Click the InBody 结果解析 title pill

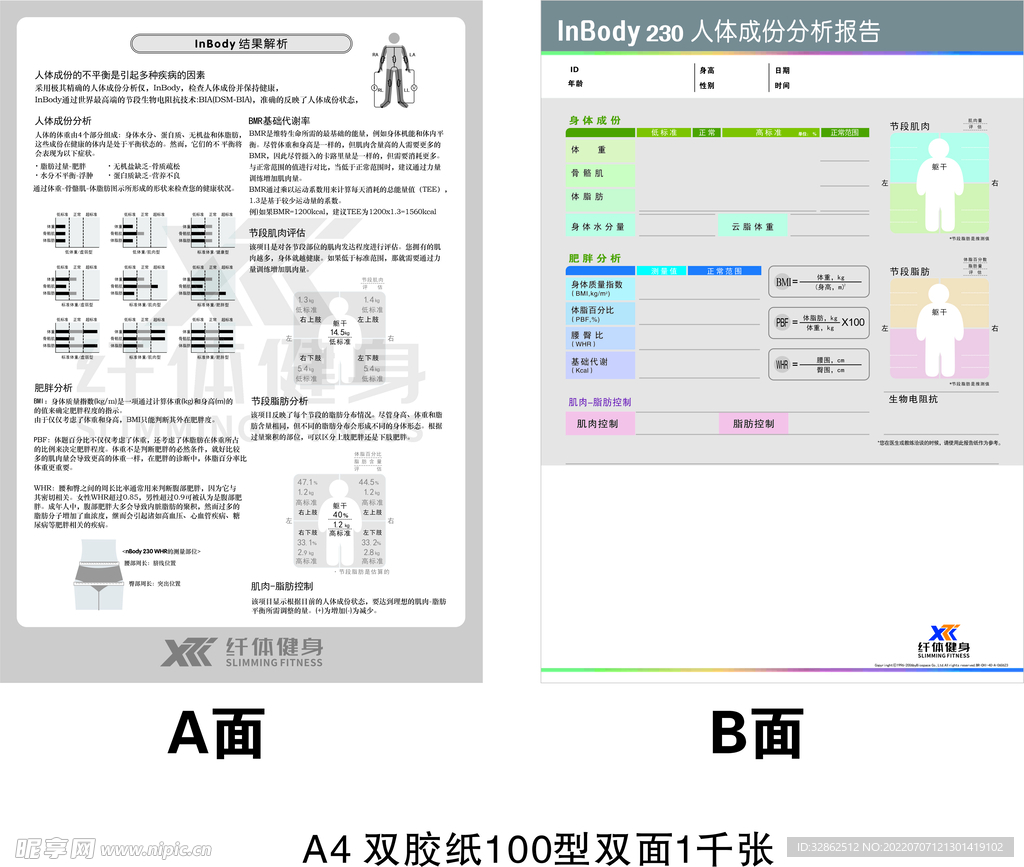click(x=241, y=44)
